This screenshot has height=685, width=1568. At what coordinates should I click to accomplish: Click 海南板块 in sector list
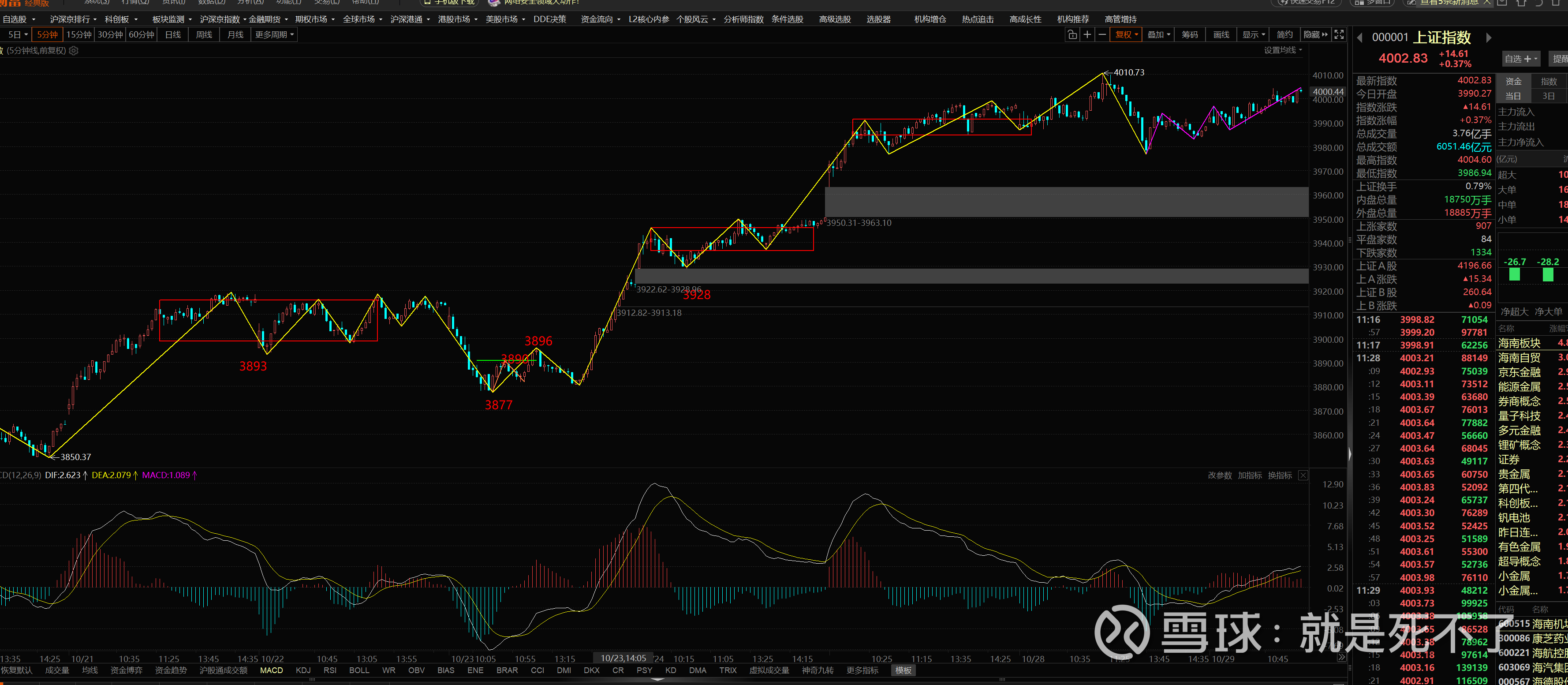point(1519,344)
